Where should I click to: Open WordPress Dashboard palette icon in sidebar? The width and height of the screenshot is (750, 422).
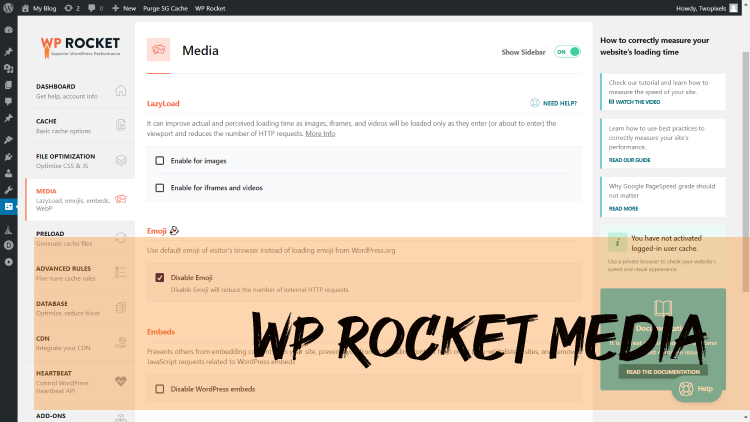click(9, 30)
